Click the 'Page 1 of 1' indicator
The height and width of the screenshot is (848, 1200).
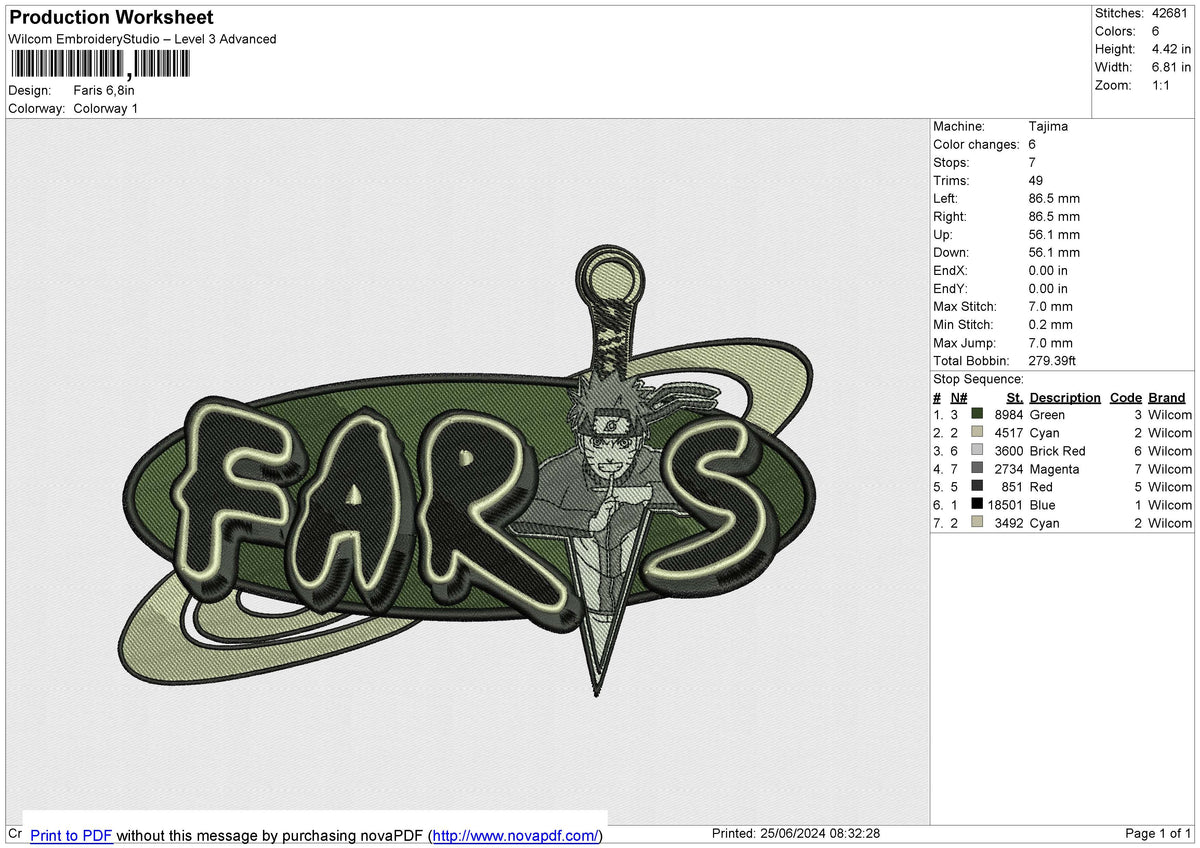click(x=1159, y=834)
